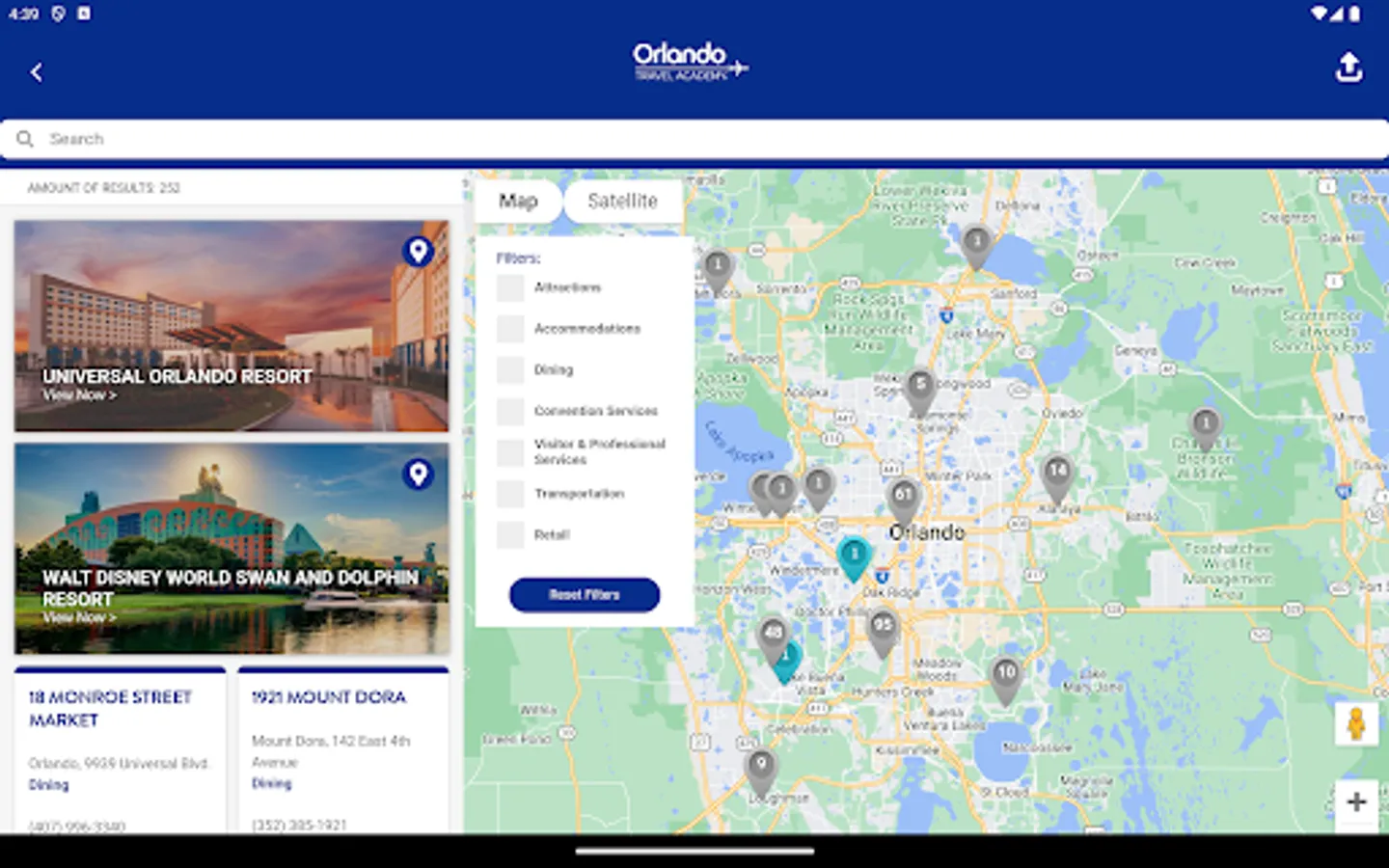Click the Orlando city label on the map
This screenshot has height=868, width=1389.
[x=926, y=532]
